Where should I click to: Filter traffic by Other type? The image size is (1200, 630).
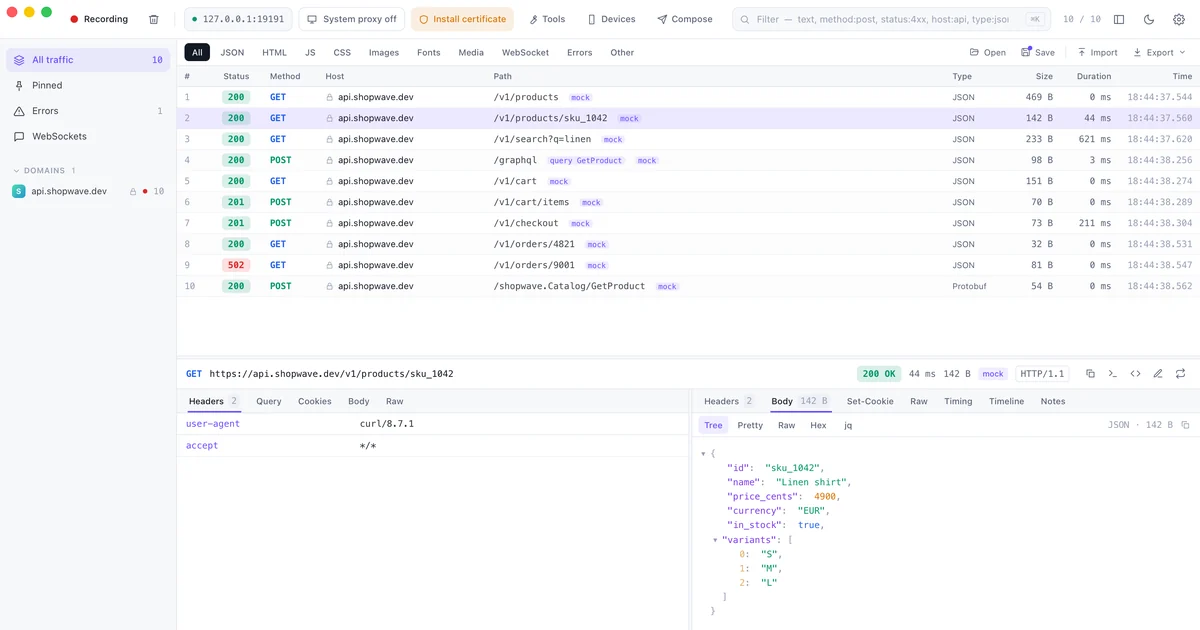pyautogui.click(x=622, y=52)
